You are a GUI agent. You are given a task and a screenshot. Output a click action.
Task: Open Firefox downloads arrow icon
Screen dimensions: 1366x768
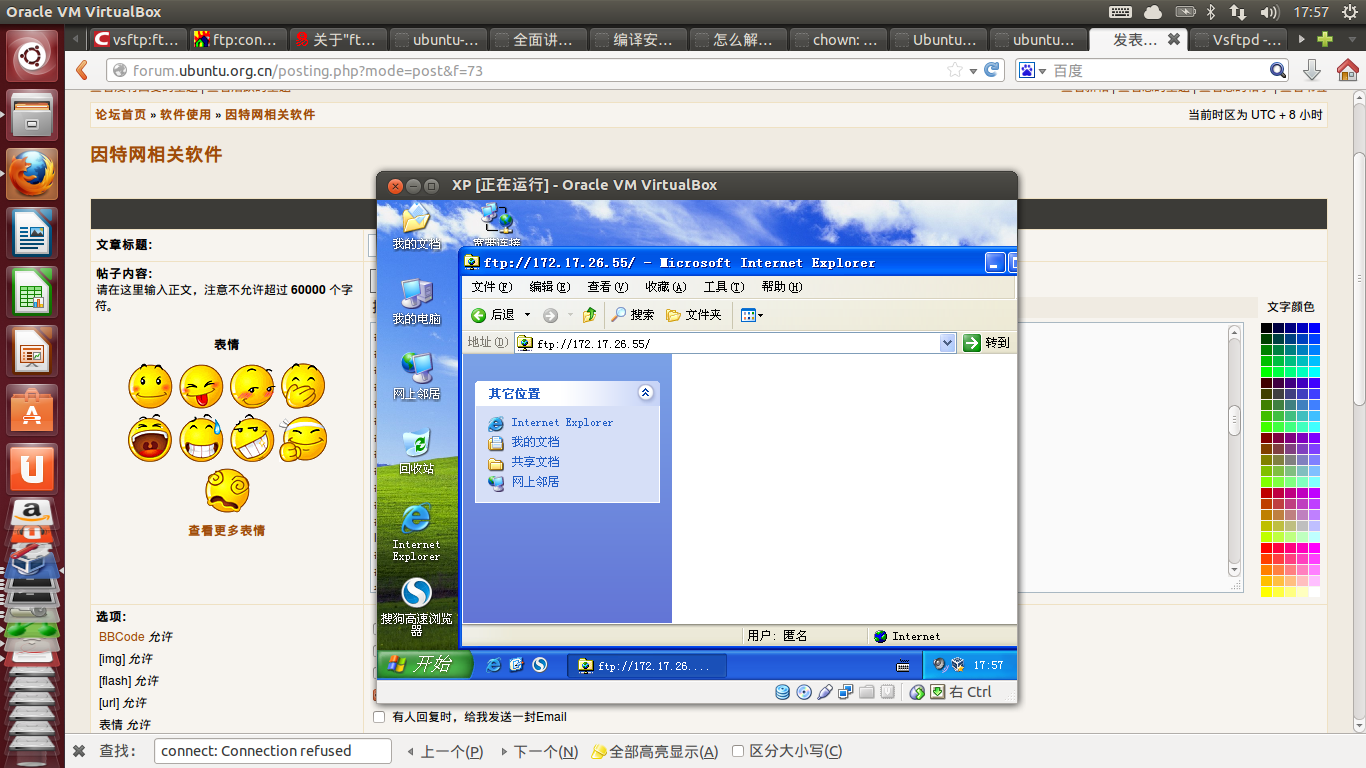point(1312,70)
